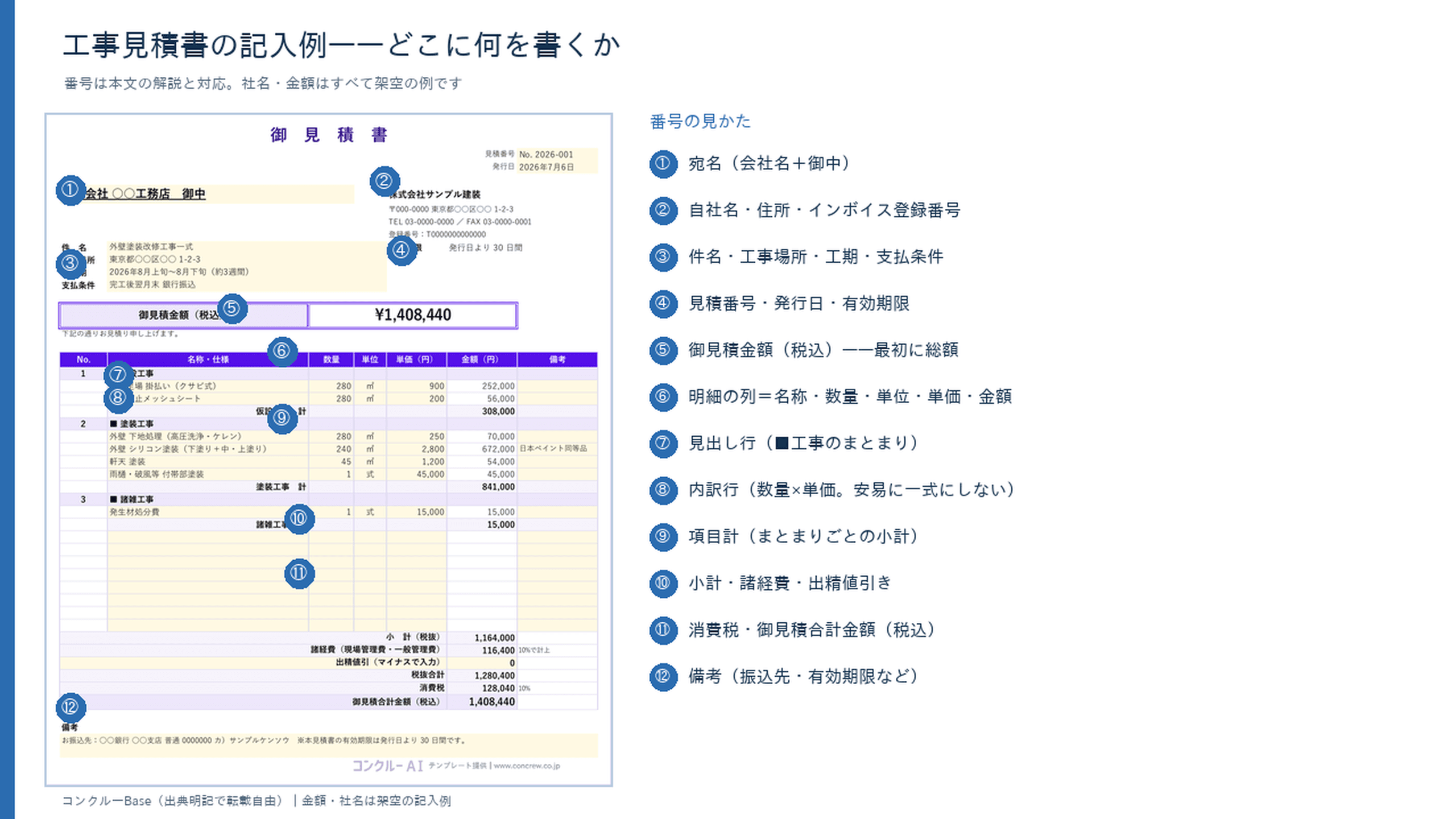Click the 外壁 シリコン塗装 item row name
Viewport: 1456px width, 819px height.
tap(188, 449)
